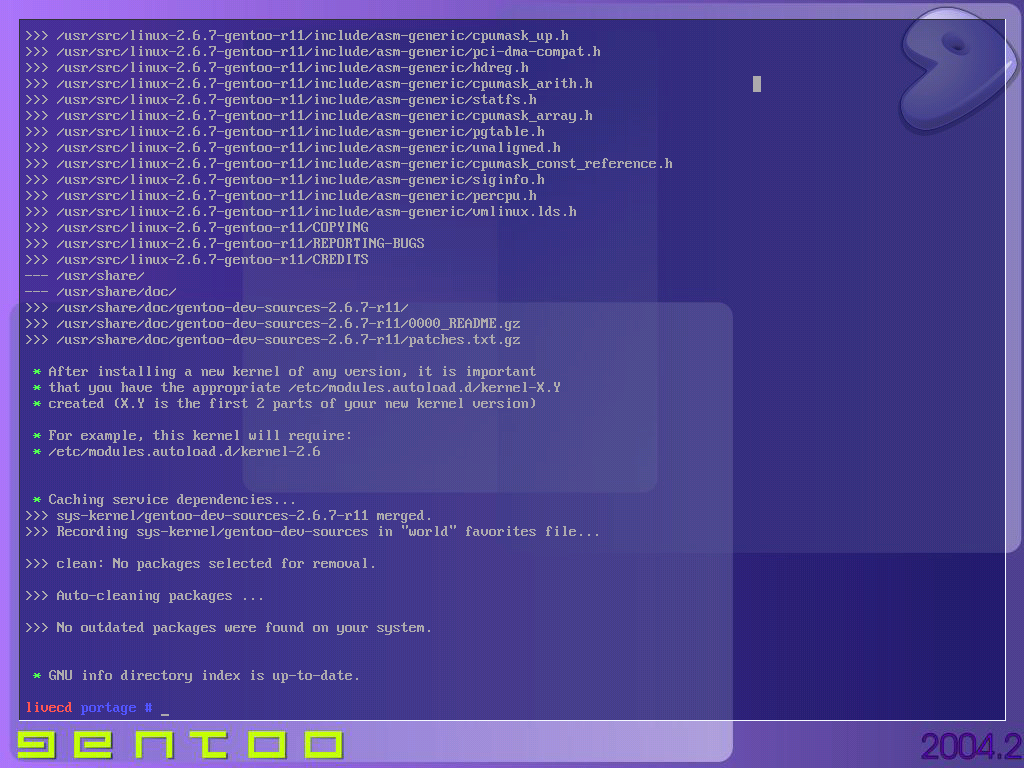Click the '--- /usr/share/' line
Screen dimensions: 1024x768
[x=85, y=276]
